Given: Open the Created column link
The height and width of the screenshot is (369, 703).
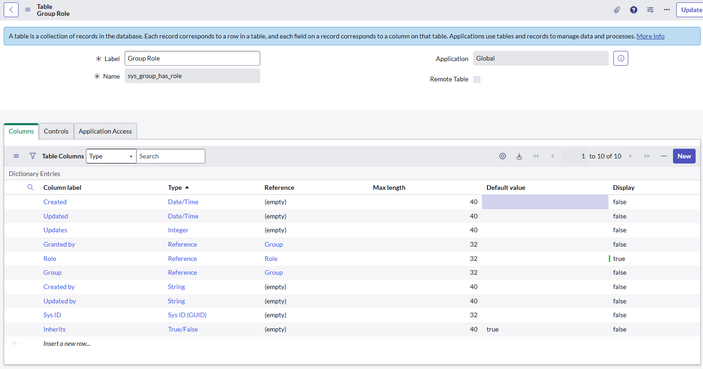Looking at the screenshot, I should click(55, 202).
